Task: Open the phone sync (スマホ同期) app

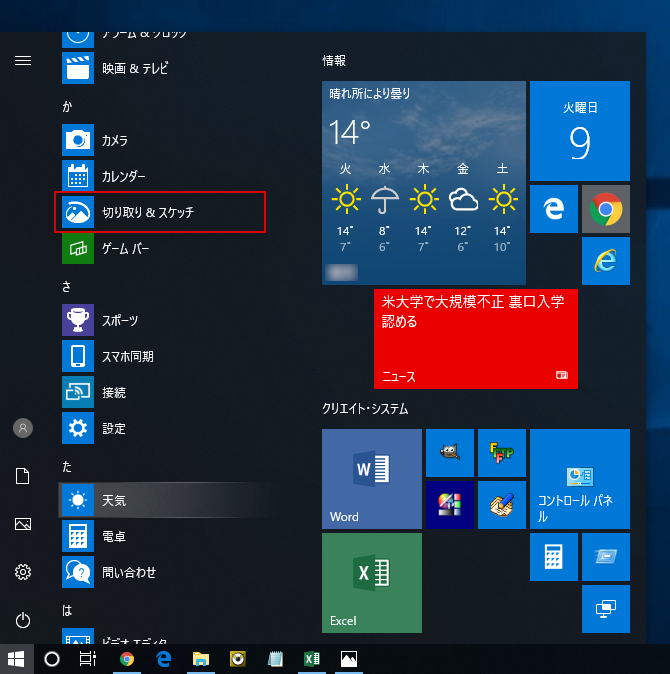Action: pyautogui.click(x=163, y=356)
